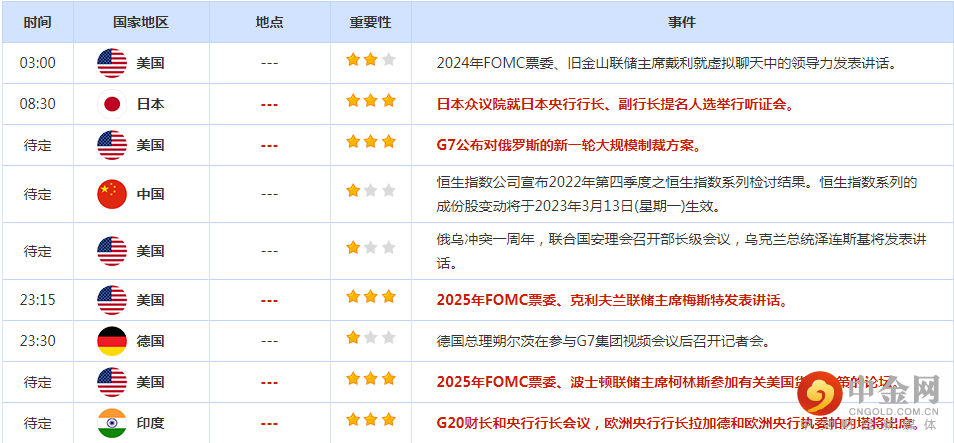Click the India flag icon
Image resolution: width=954 pixels, height=443 pixels.
[x=112, y=423]
